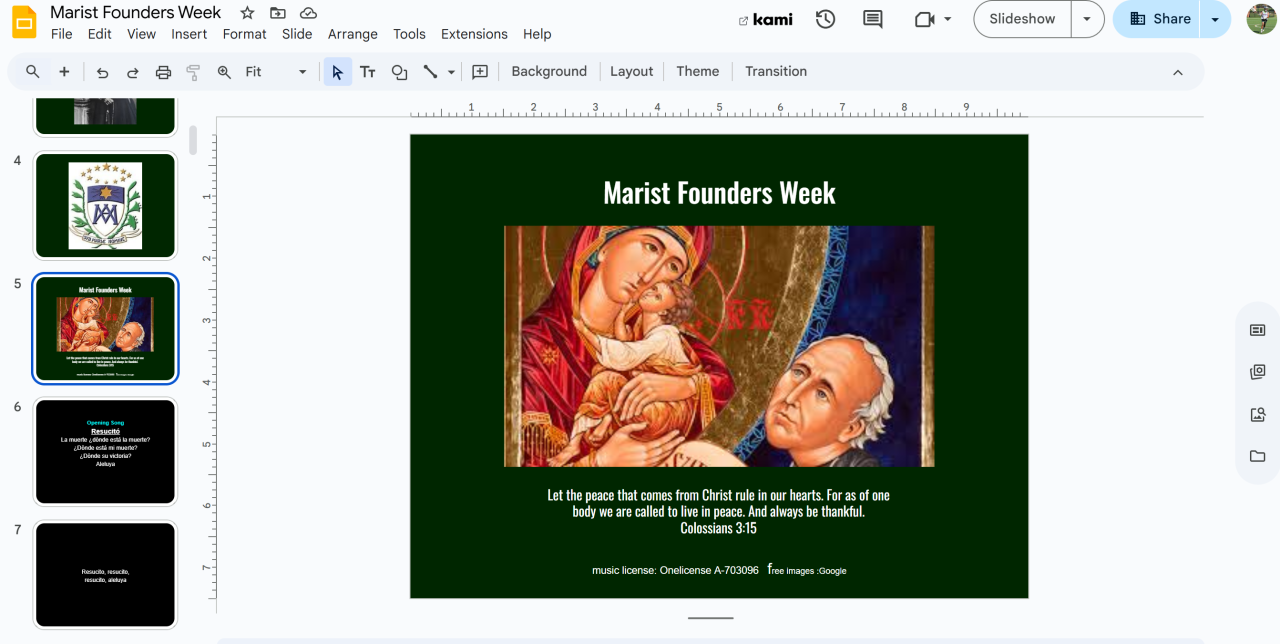Open the Format menu
This screenshot has height=644, width=1280.
tap(244, 34)
